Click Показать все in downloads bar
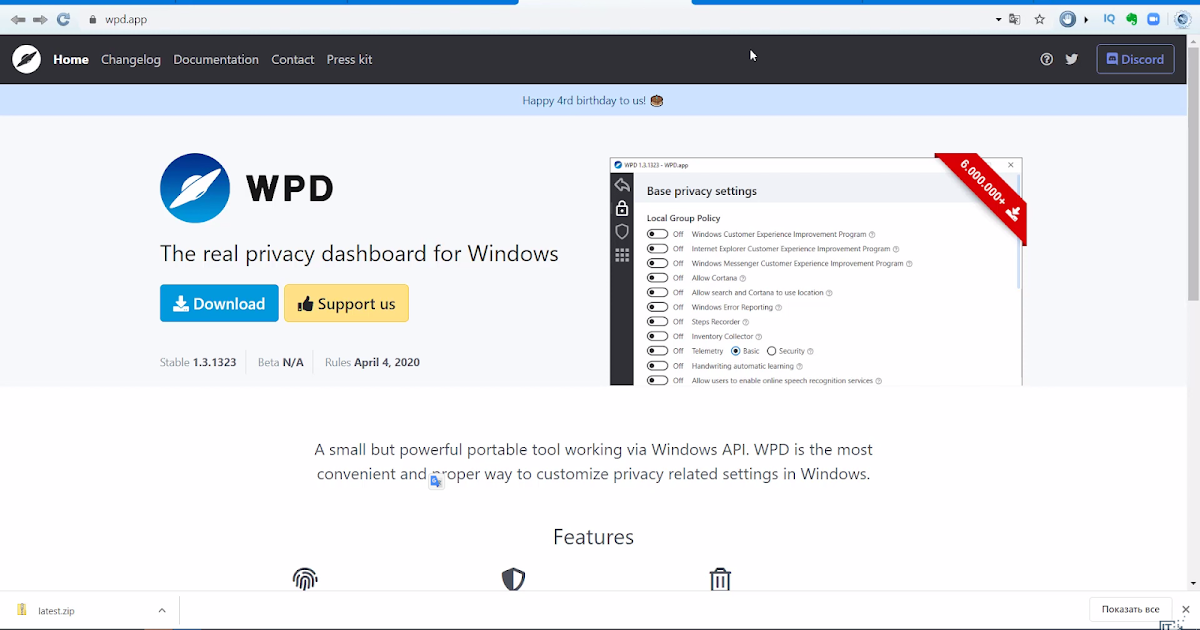The image size is (1200, 630). (1130, 609)
